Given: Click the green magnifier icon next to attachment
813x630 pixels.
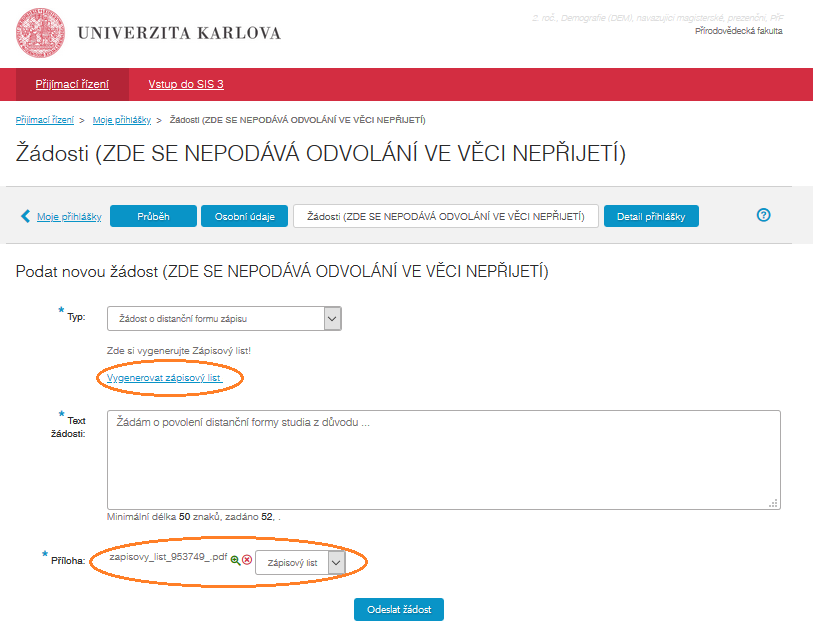Looking at the screenshot, I should [235, 560].
